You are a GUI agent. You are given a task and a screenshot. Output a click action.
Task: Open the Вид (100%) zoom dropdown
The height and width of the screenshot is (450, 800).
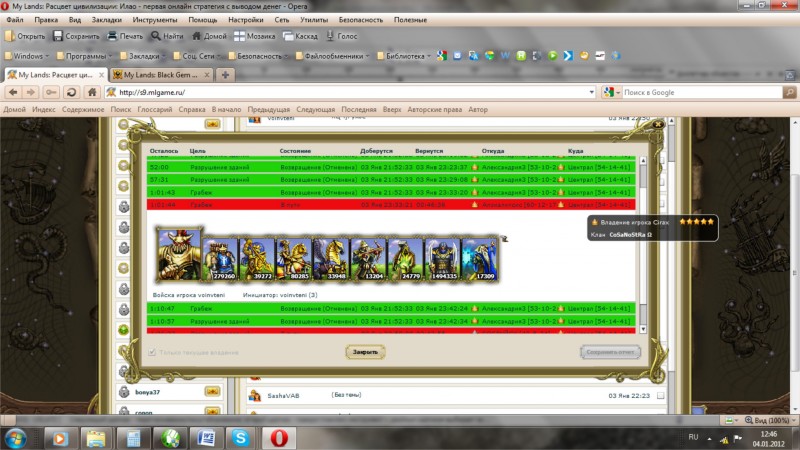pos(770,420)
